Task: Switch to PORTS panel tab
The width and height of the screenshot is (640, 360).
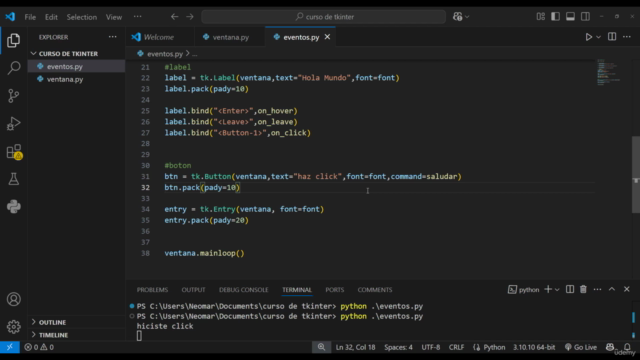Action: pyautogui.click(x=335, y=290)
